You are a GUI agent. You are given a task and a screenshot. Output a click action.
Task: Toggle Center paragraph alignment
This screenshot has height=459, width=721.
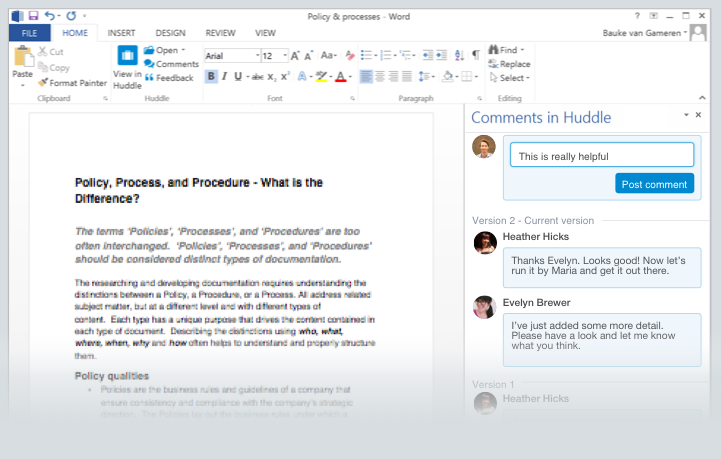(x=380, y=76)
